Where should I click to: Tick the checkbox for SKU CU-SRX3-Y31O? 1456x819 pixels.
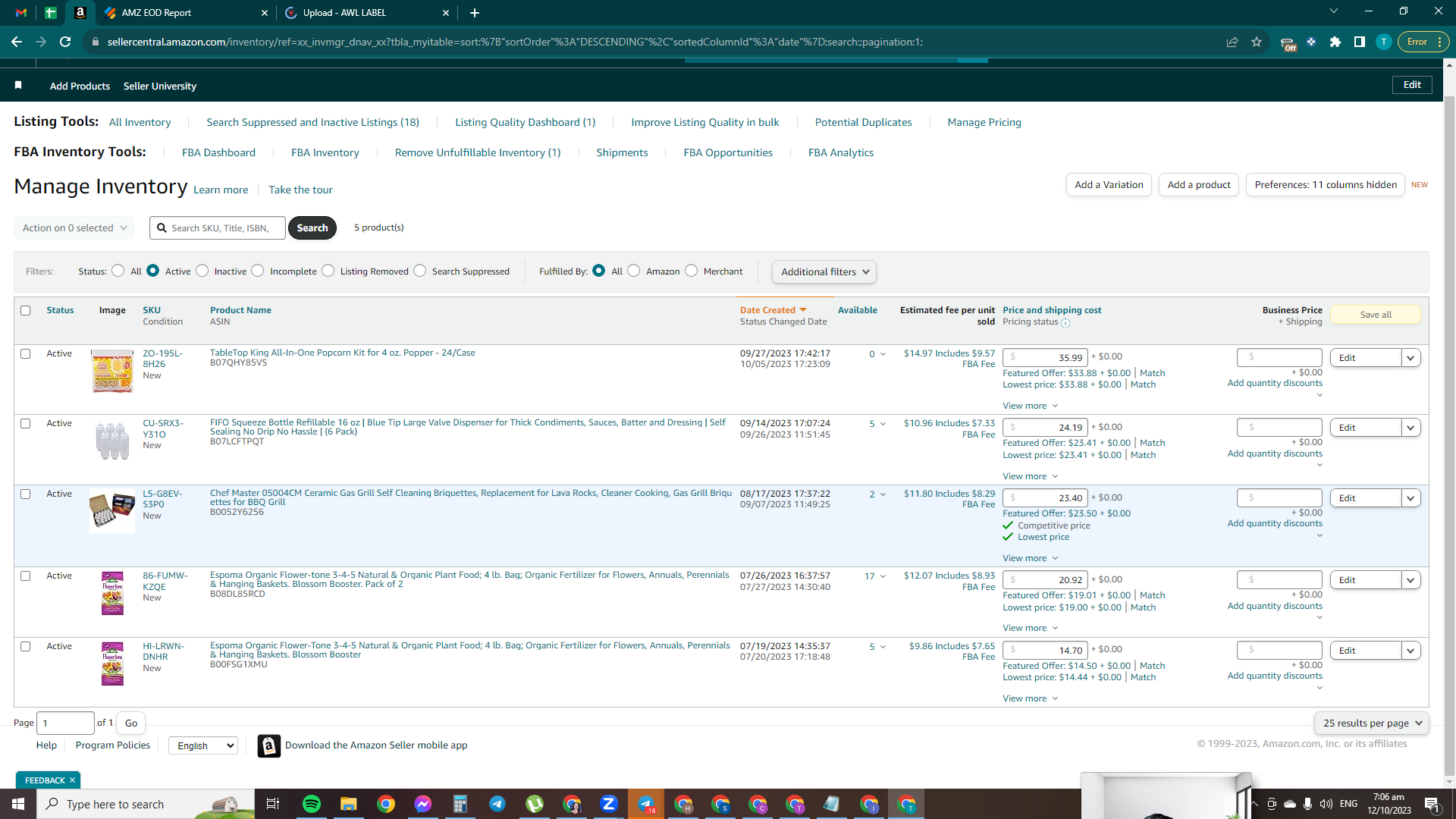[x=26, y=423]
